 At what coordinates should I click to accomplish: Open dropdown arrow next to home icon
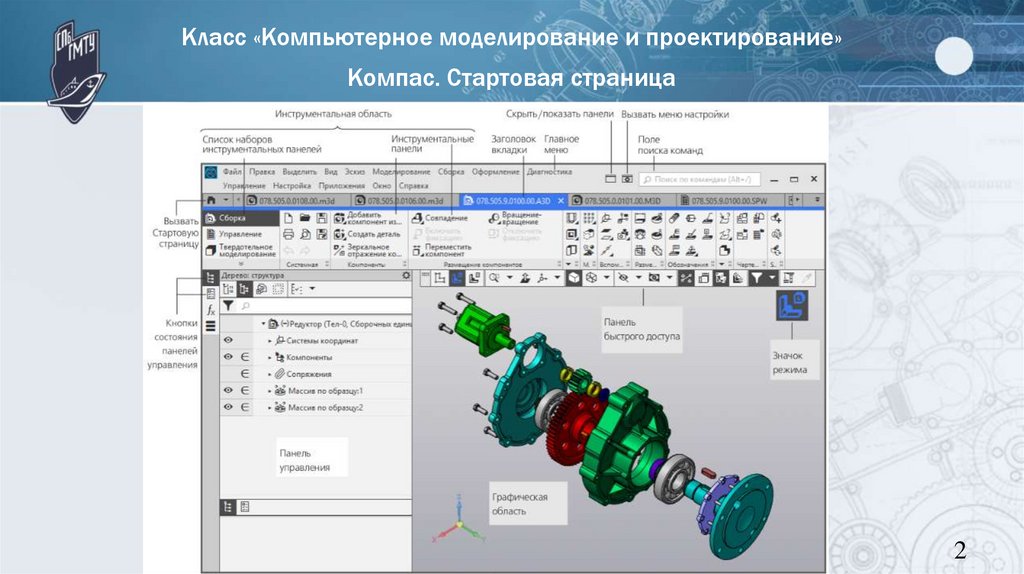pyautogui.click(x=226, y=200)
